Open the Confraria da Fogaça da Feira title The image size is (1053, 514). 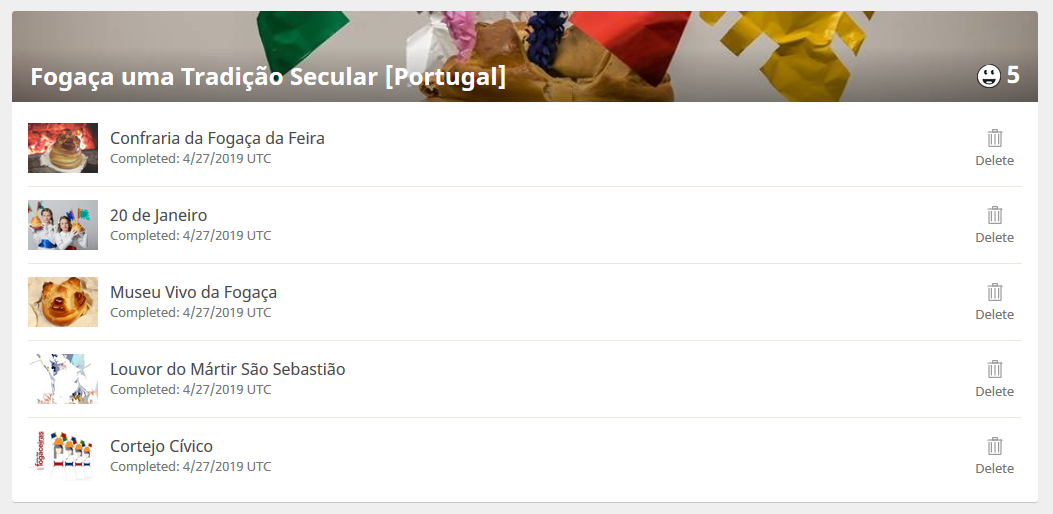[217, 138]
